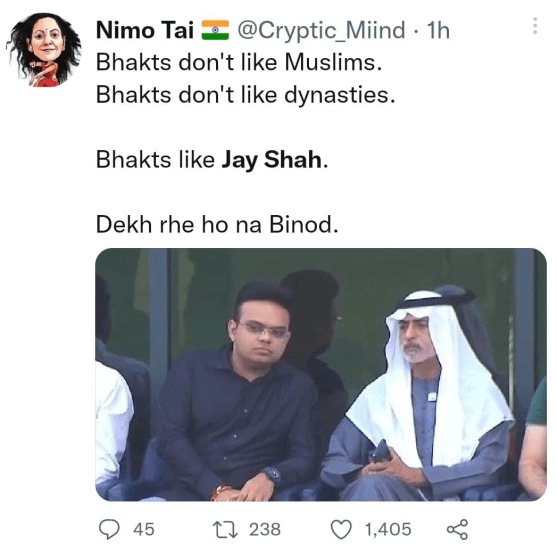
Task: Open the cartoon profile avatar
Action: (x=44, y=49)
